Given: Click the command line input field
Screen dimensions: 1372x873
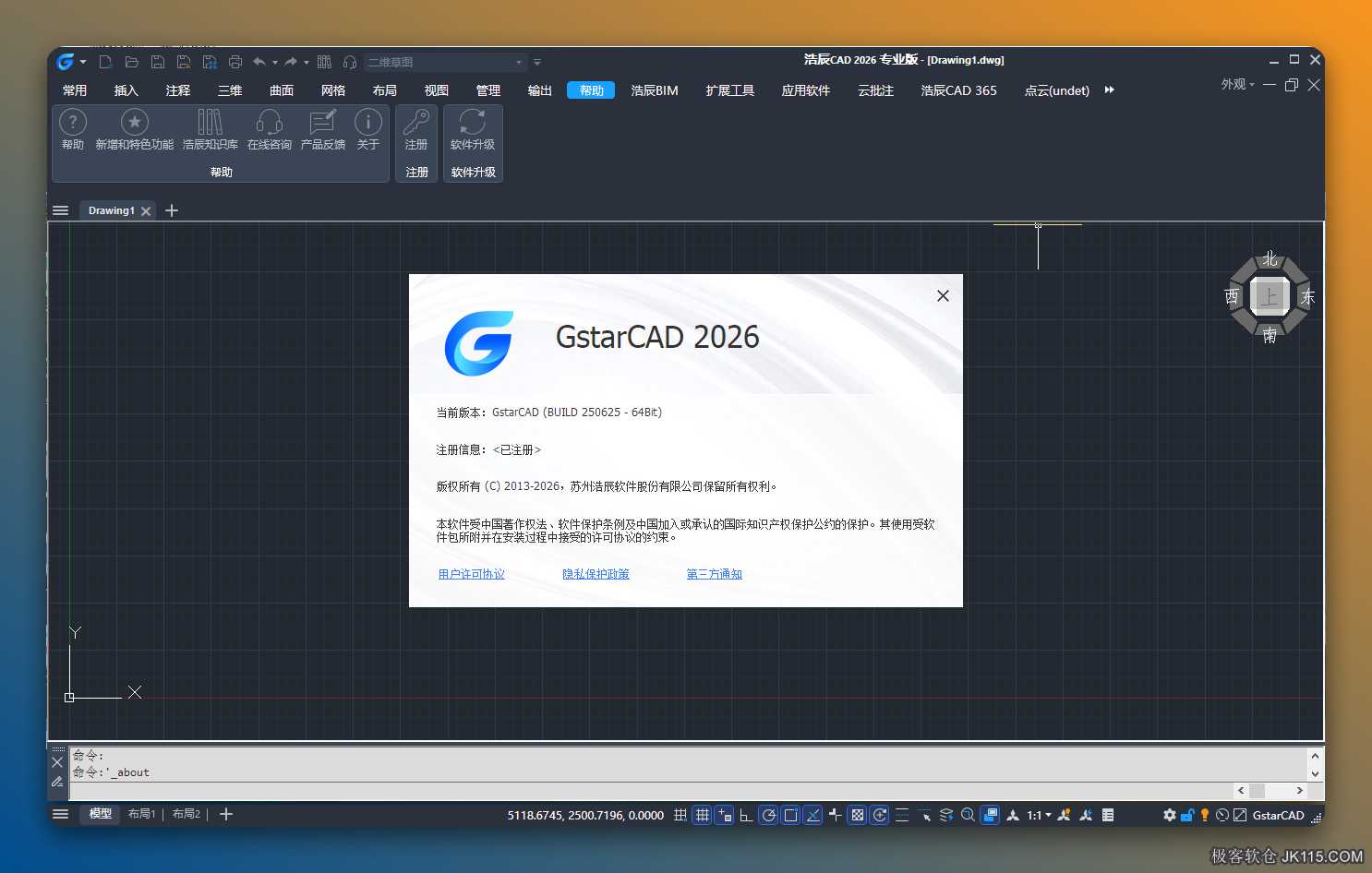Looking at the screenshot, I should [651, 791].
